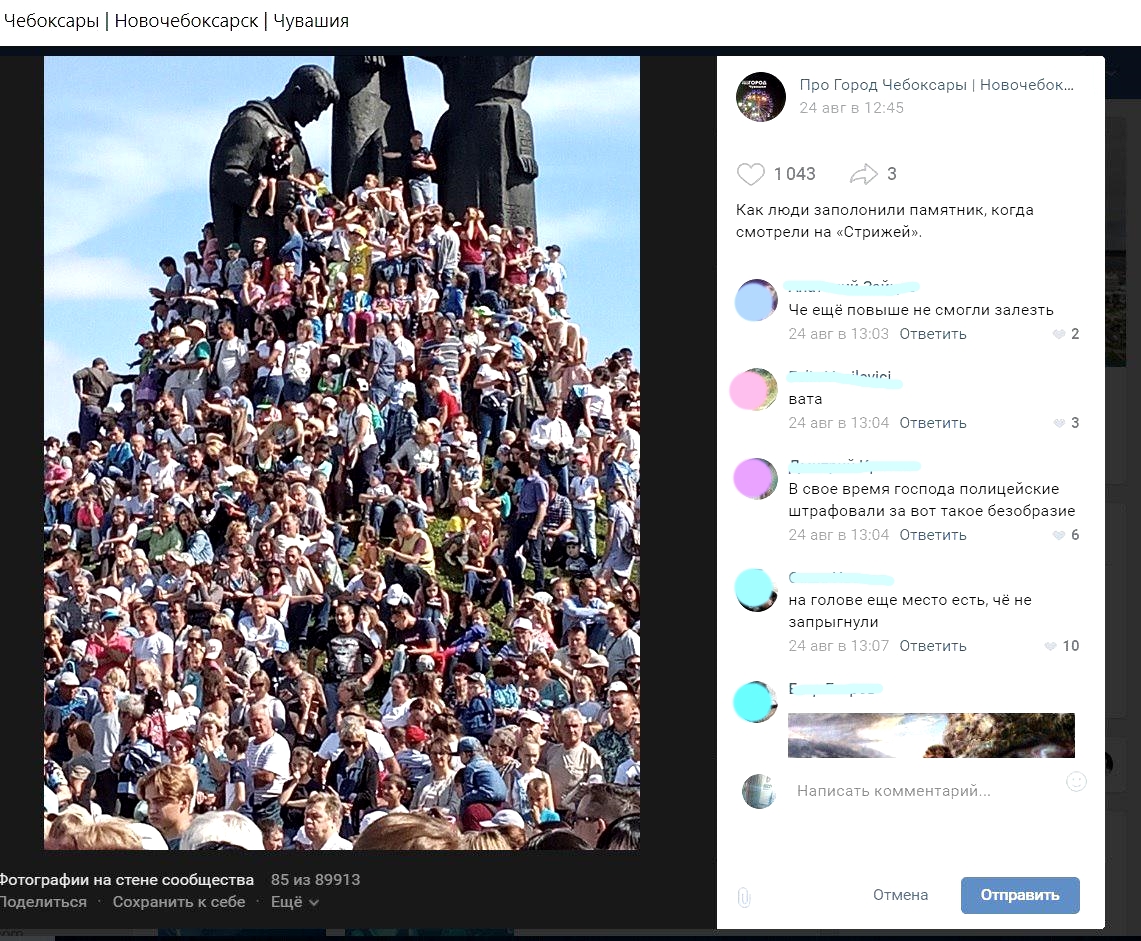Image resolution: width=1141 pixels, height=941 pixels.
Task: Open the image attached in the last comment
Action: point(931,735)
